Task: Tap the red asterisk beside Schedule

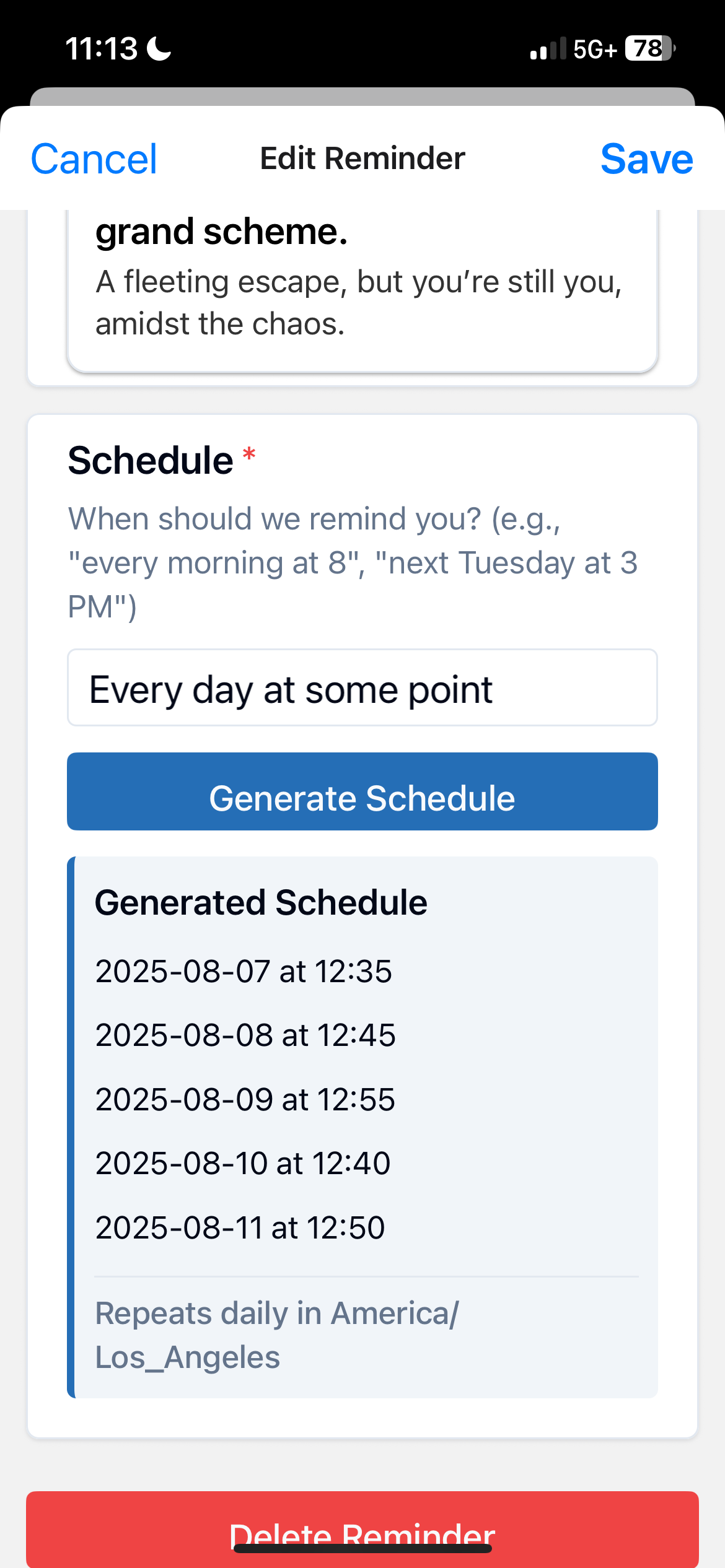Action: coord(247,456)
